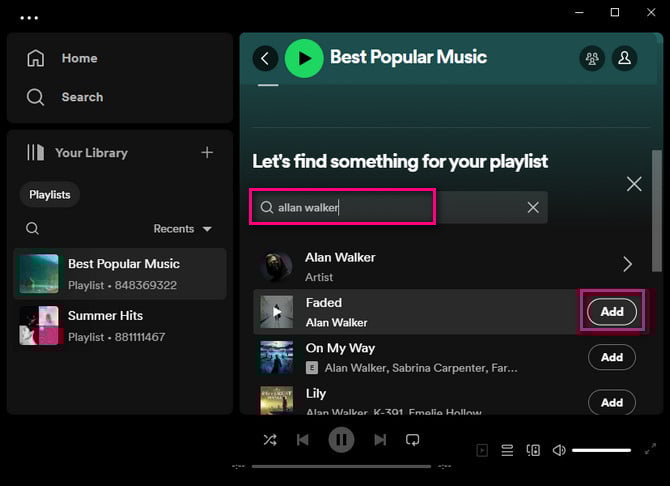Click the Faded song title

323,303
